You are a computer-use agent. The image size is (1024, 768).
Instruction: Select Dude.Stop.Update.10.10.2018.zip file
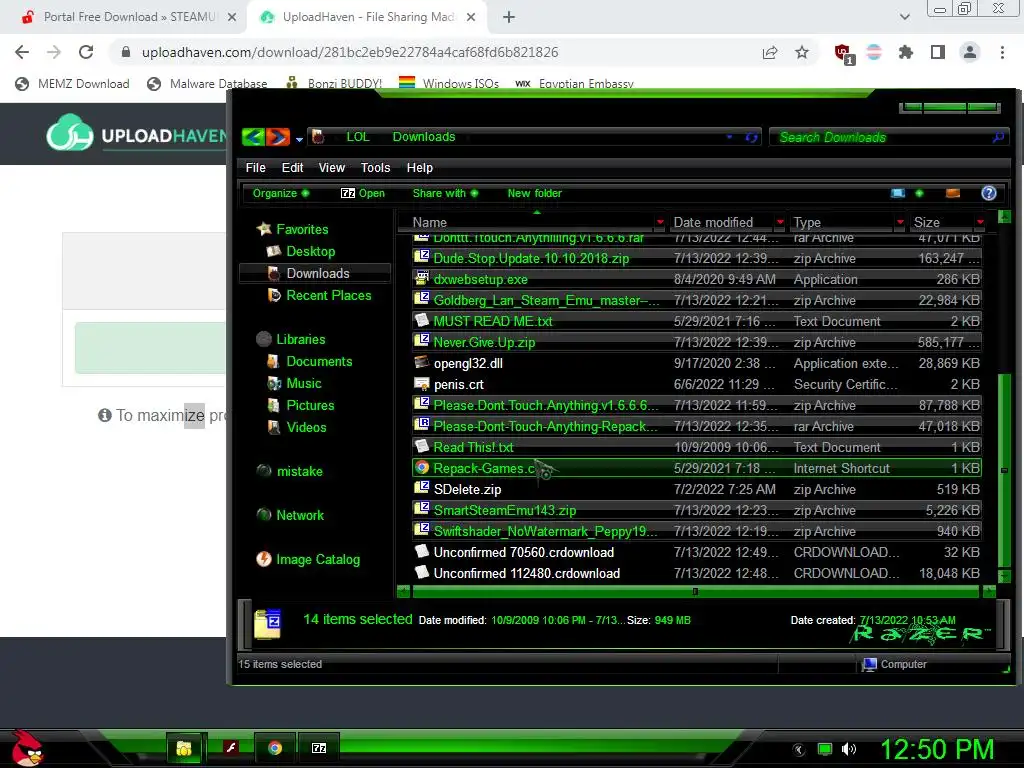click(x=531, y=259)
